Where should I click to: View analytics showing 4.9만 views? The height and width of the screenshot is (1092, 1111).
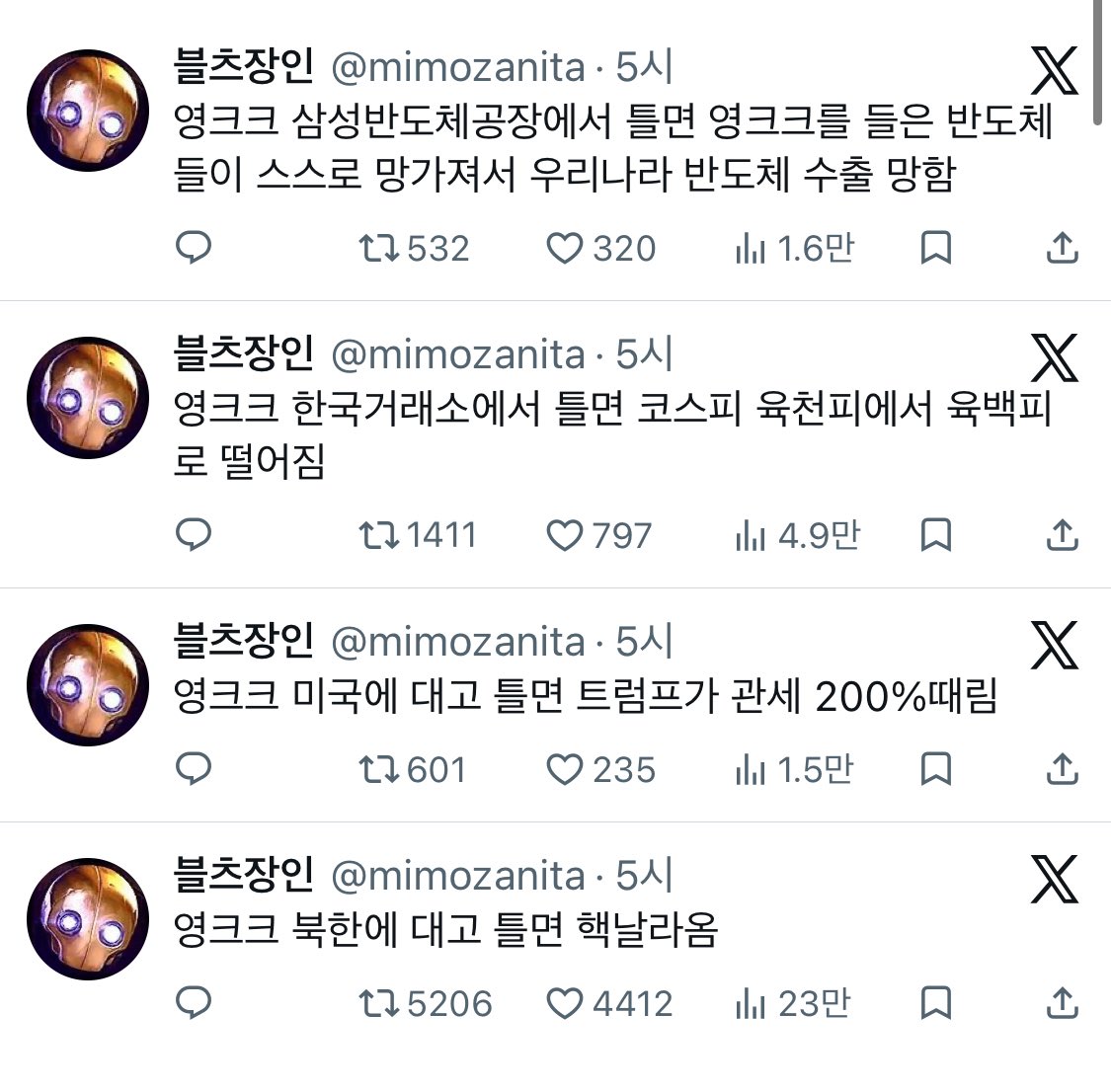tap(797, 535)
